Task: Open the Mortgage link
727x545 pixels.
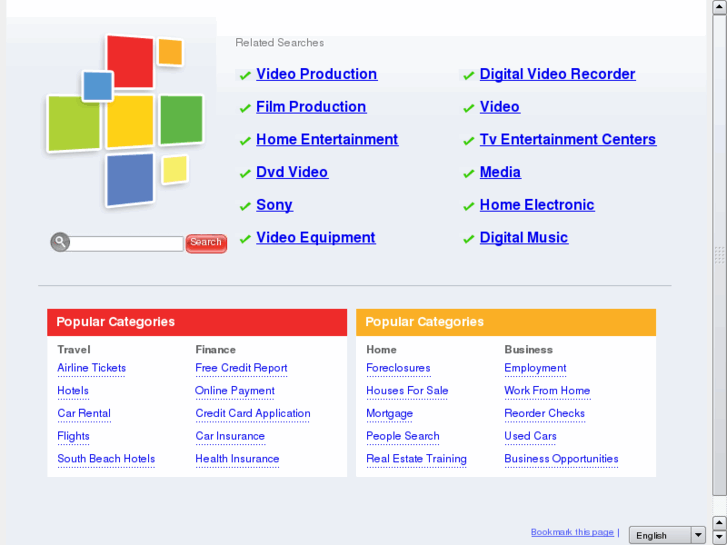Action: [x=389, y=414]
